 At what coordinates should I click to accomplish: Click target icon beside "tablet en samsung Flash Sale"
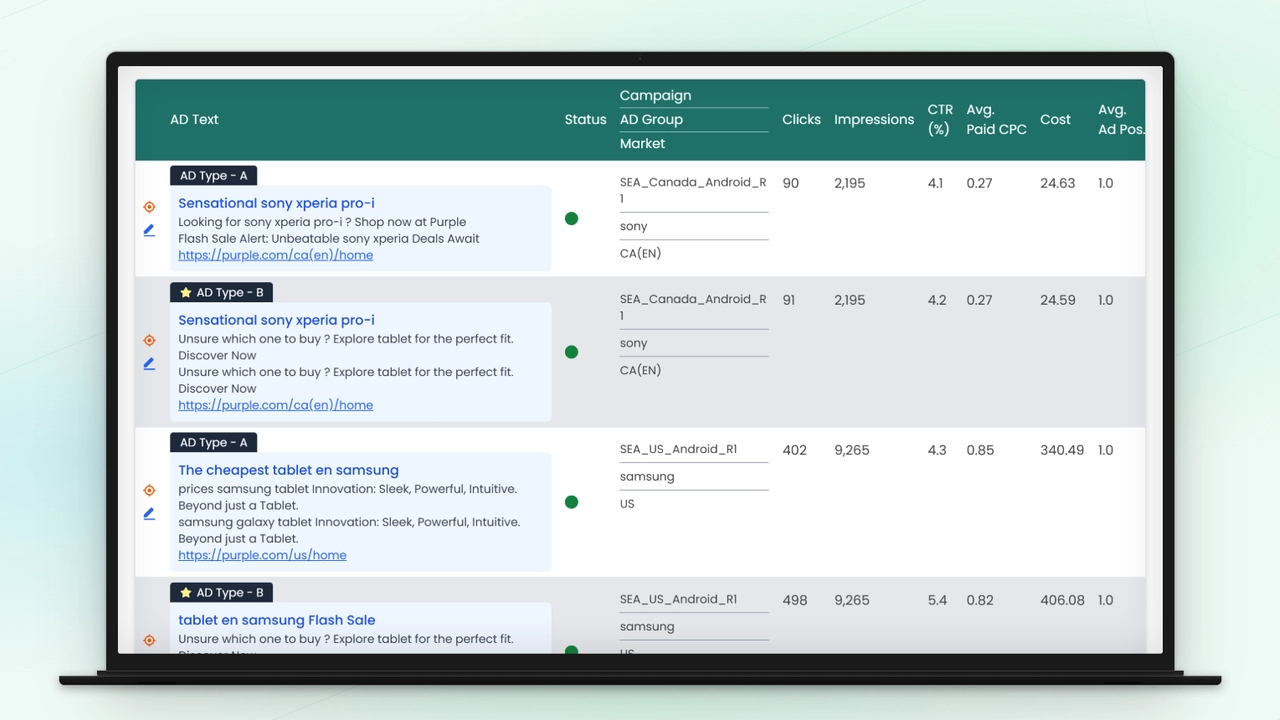click(149, 640)
